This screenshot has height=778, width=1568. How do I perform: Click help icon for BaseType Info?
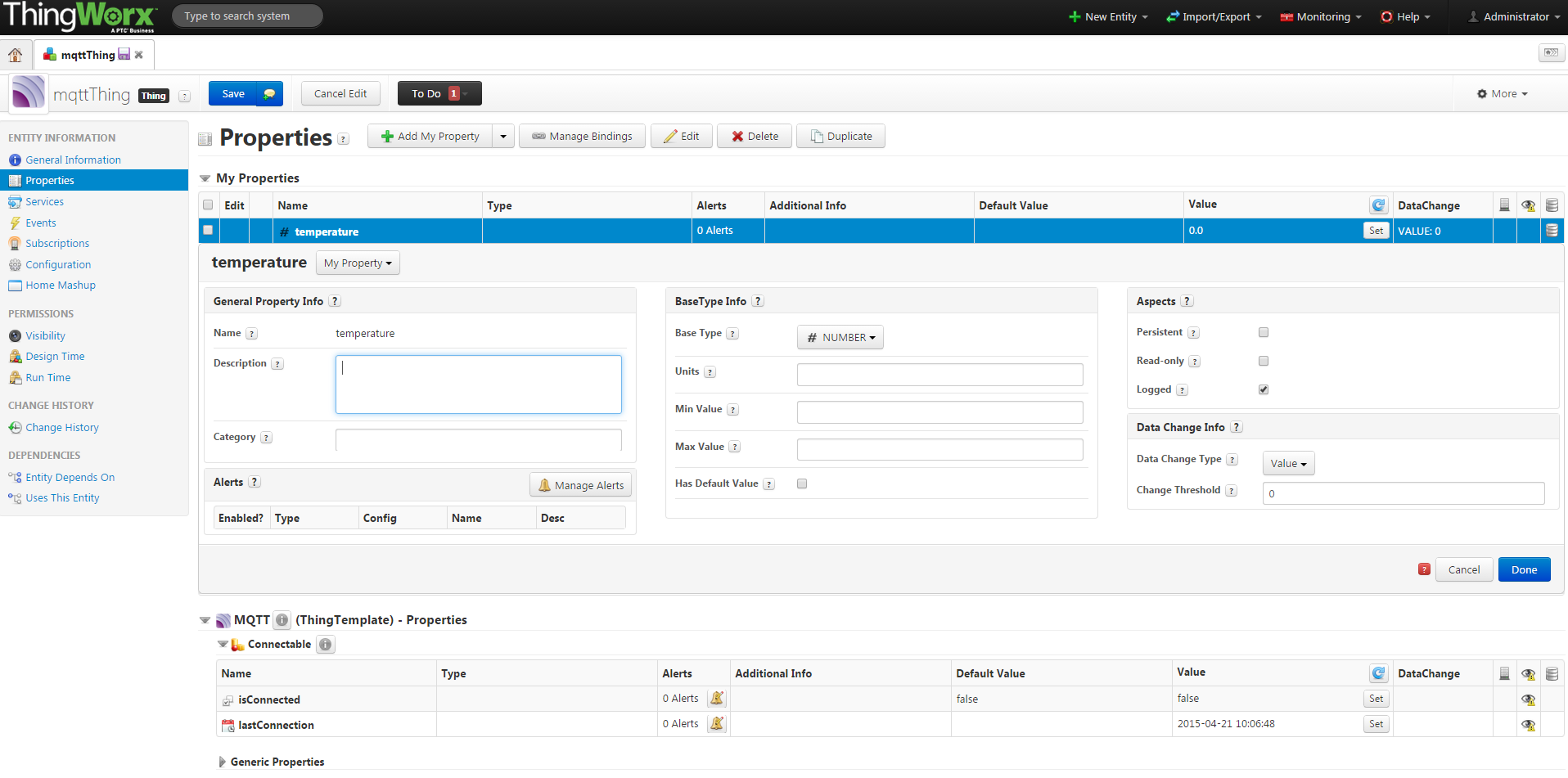[x=758, y=301]
